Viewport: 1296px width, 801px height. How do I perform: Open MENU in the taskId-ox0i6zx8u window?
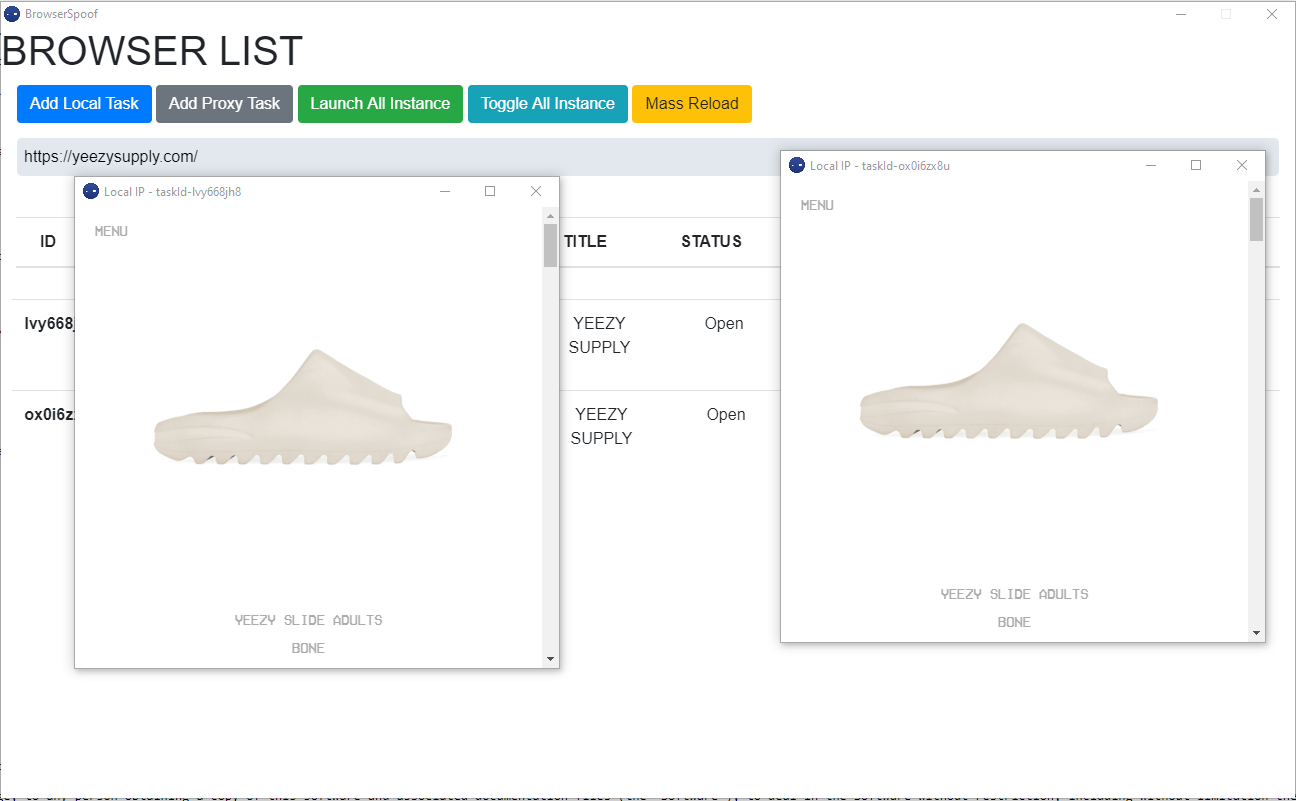coord(817,205)
